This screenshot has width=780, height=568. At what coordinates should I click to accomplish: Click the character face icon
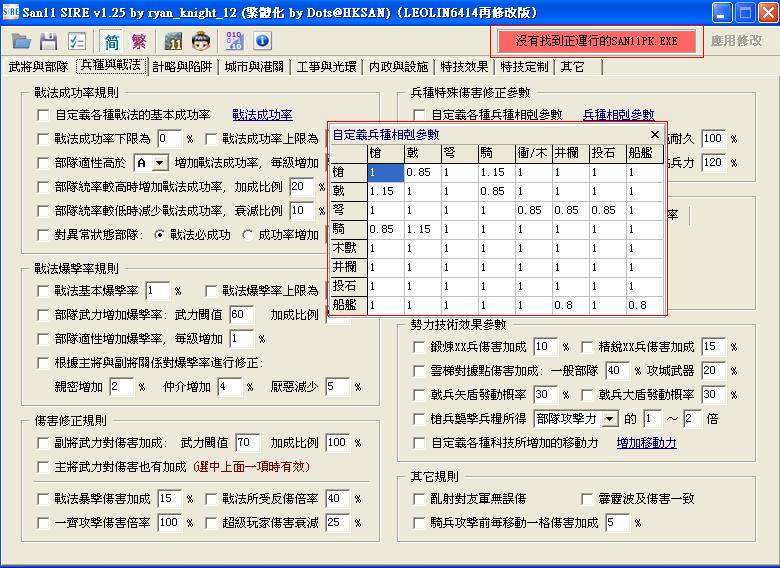[x=200, y=41]
